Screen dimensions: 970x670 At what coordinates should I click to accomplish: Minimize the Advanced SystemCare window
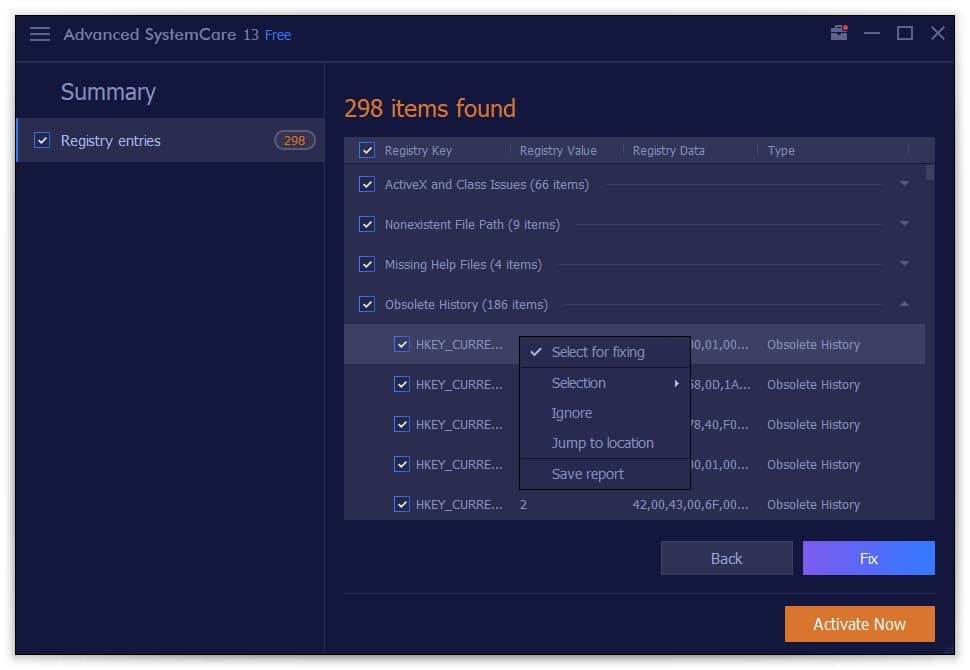tap(872, 33)
